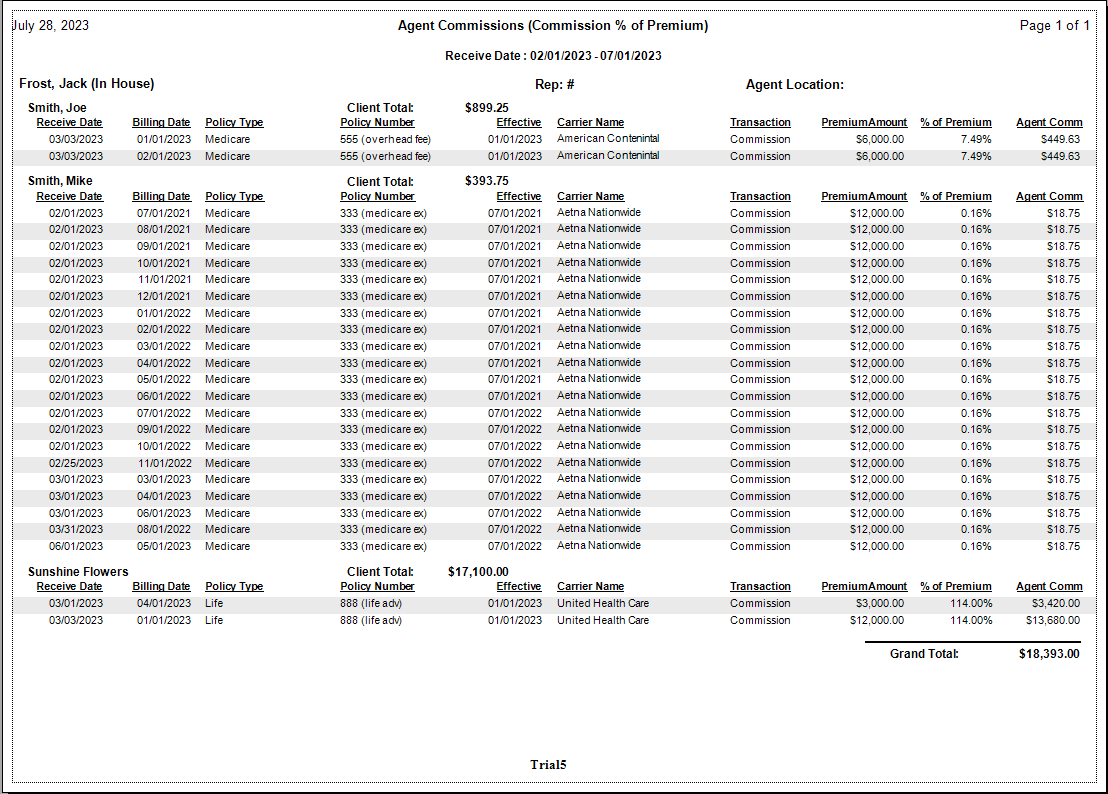Click the % of Premium column header
Image resolution: width=1108 pixels, height=794 pixels.
click(956, 122)
